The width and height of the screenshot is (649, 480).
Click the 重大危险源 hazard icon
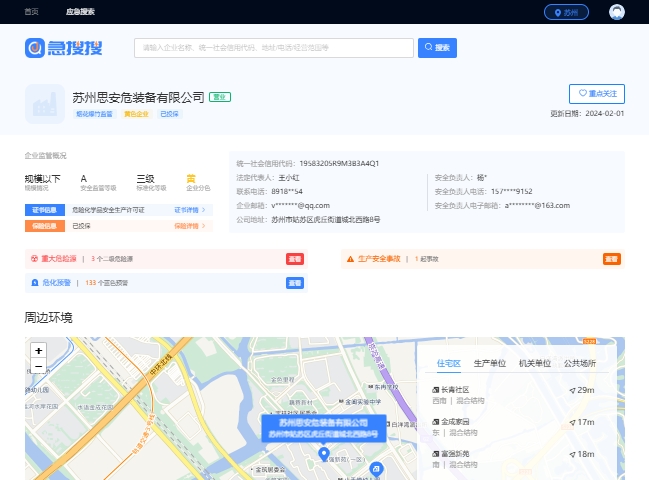[34, 259]
